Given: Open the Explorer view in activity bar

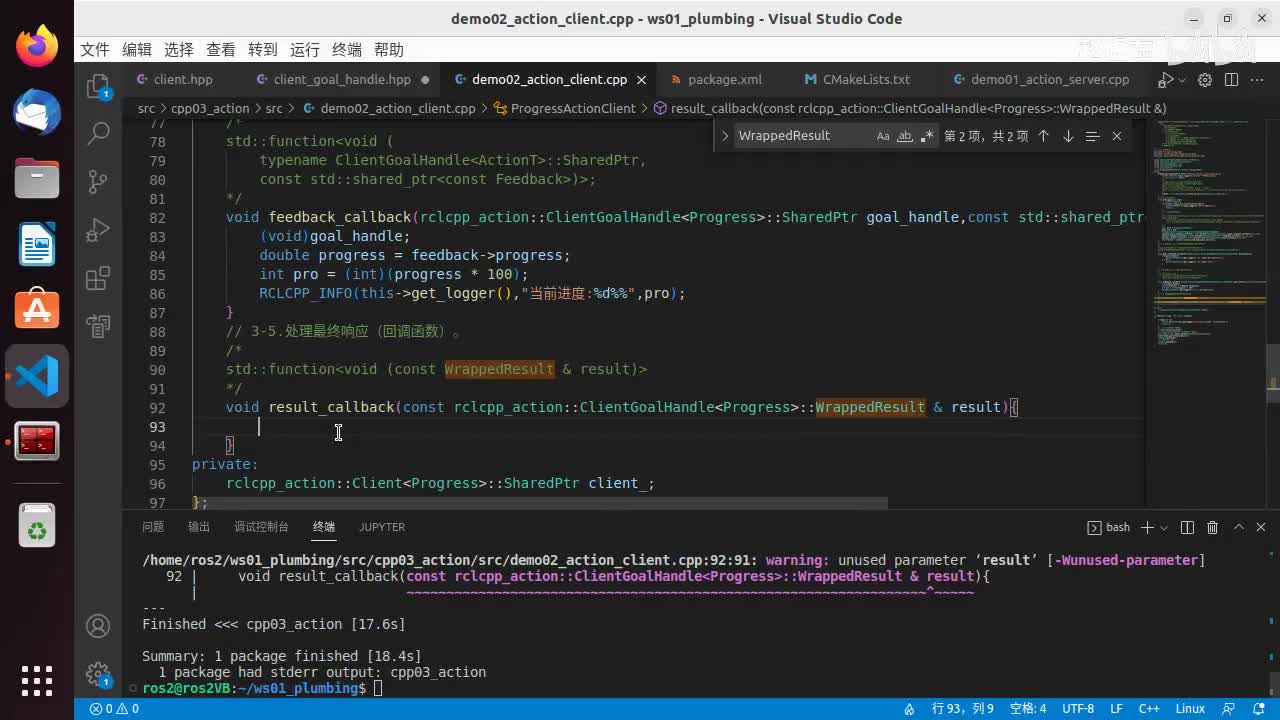Looking at the screenshot, I should coord(98,85).
